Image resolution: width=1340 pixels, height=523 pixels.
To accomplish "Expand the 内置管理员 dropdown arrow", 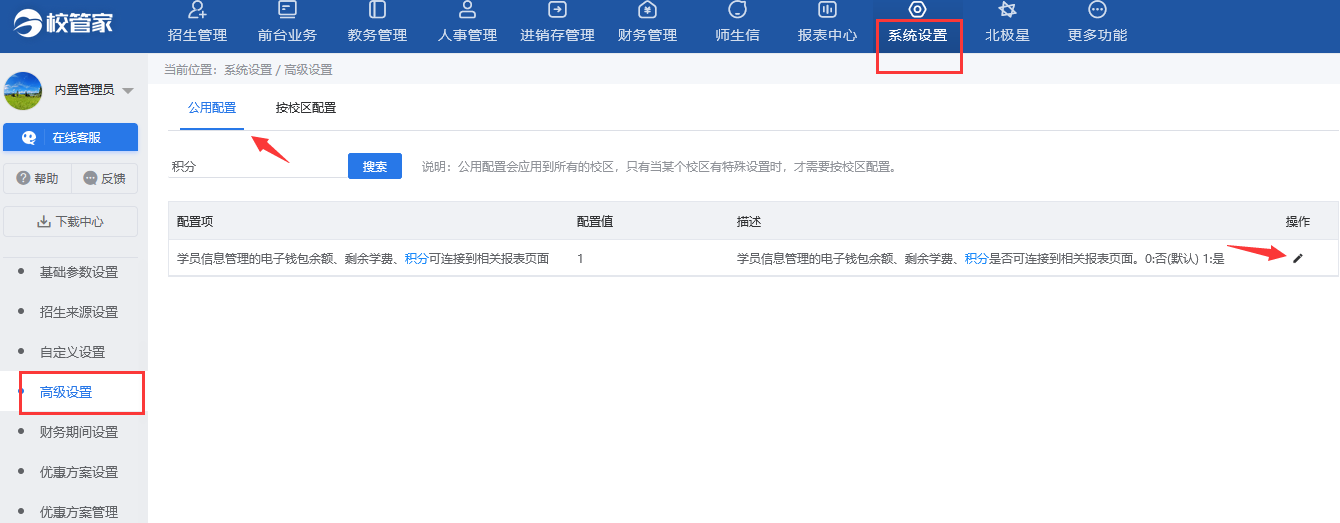I will pyautogui.click(x=128, y=91).
